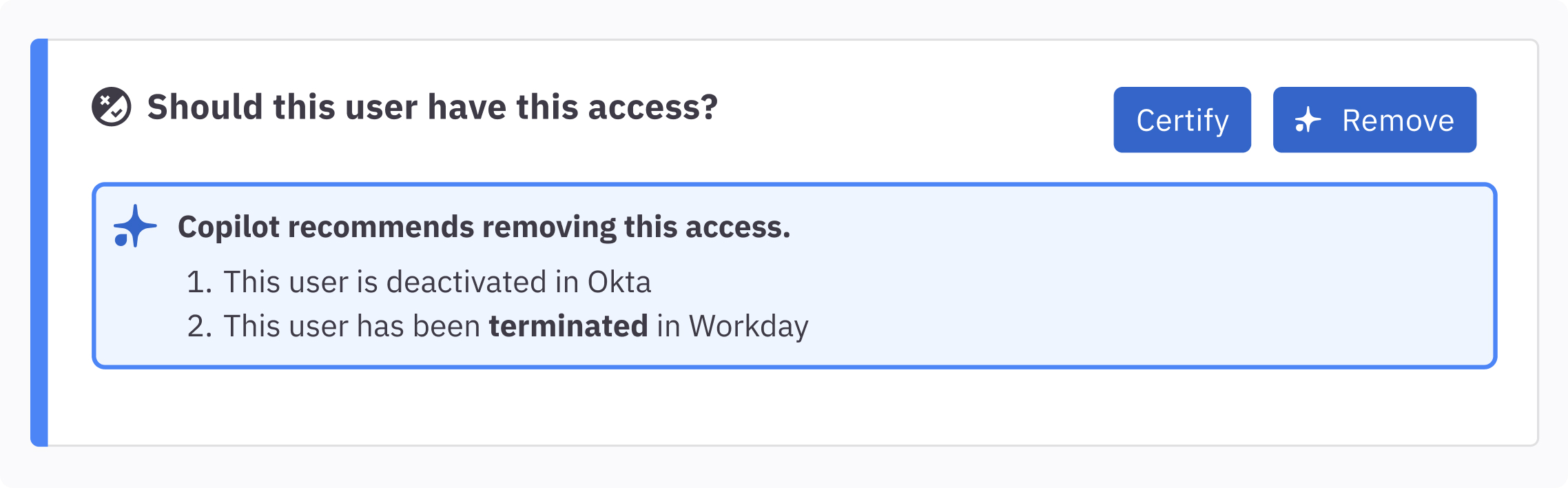Select the "Should this user have this access?" heading

point(432,108)
